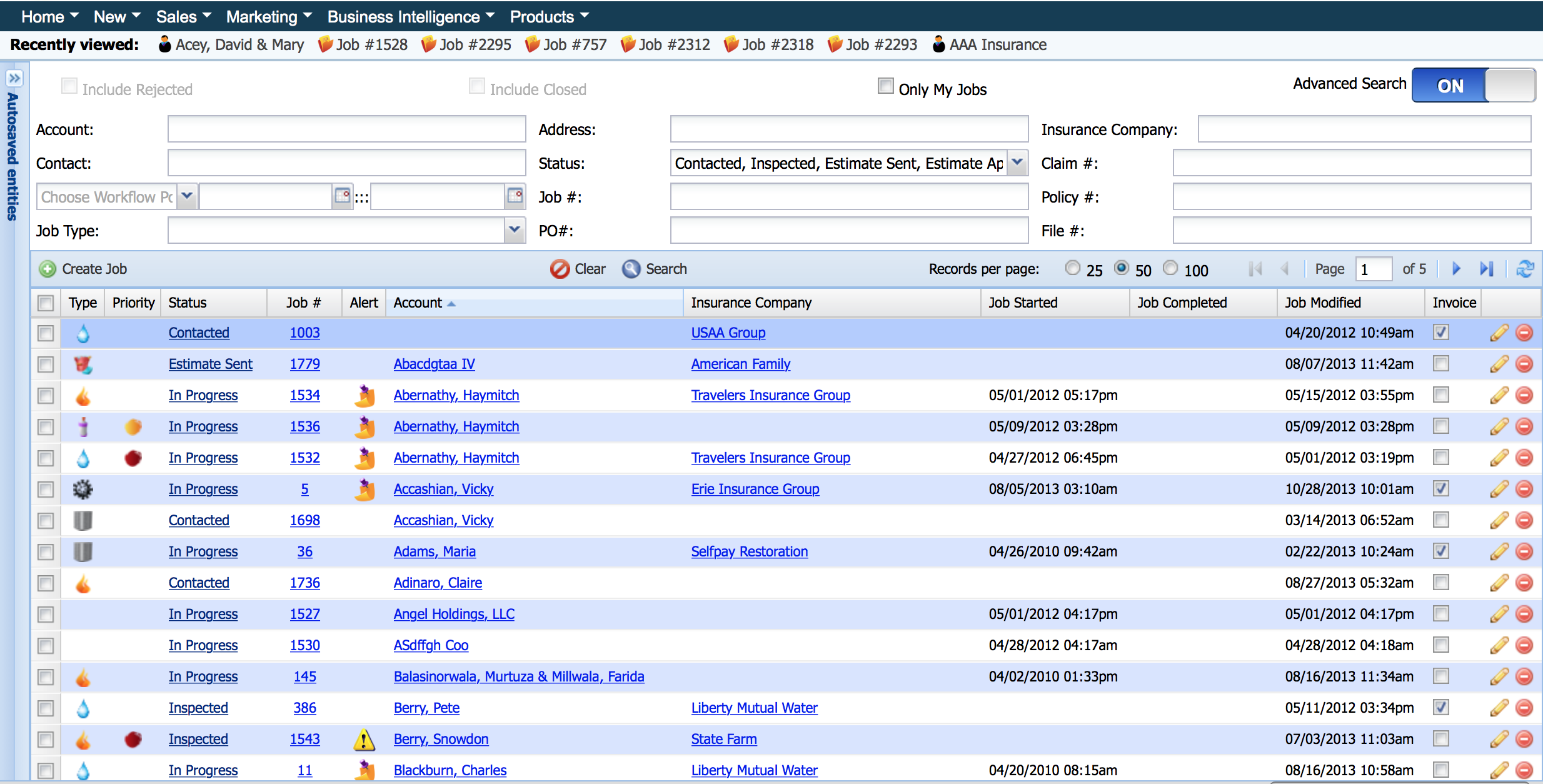
Task: Click the delete icon for job 1736
Action: tap(1524, 583)
